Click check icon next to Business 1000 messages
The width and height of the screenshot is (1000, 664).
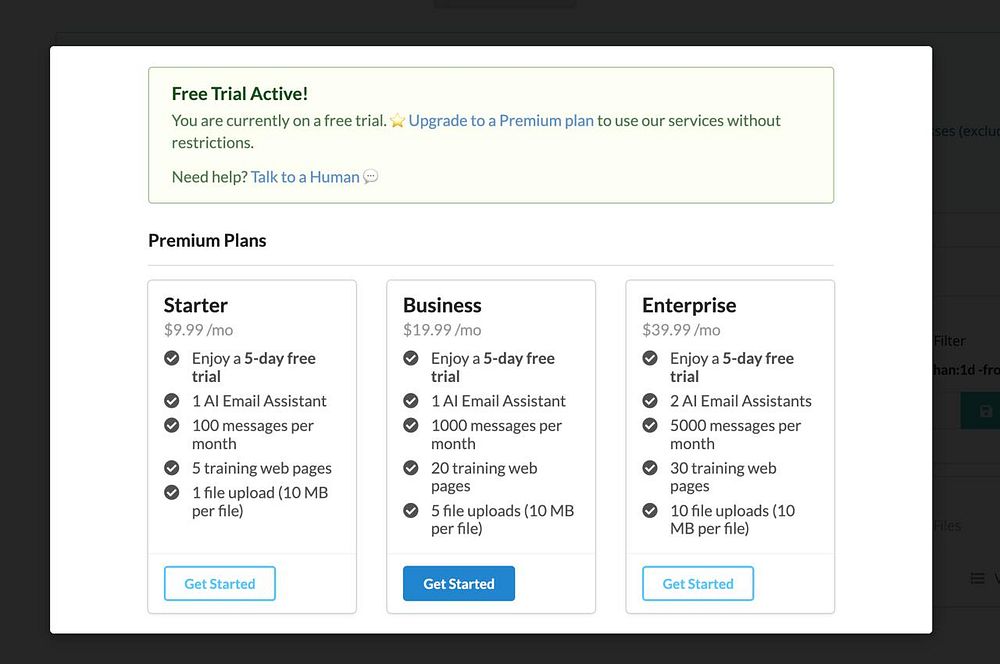(410, 426)
